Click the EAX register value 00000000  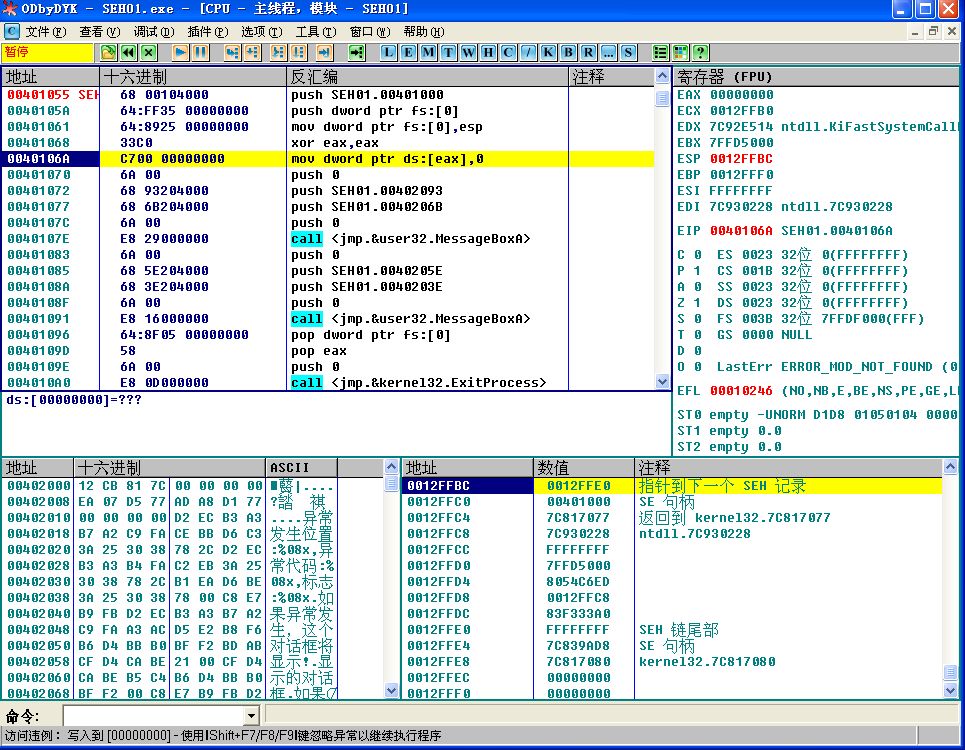(x=742, y=95)
